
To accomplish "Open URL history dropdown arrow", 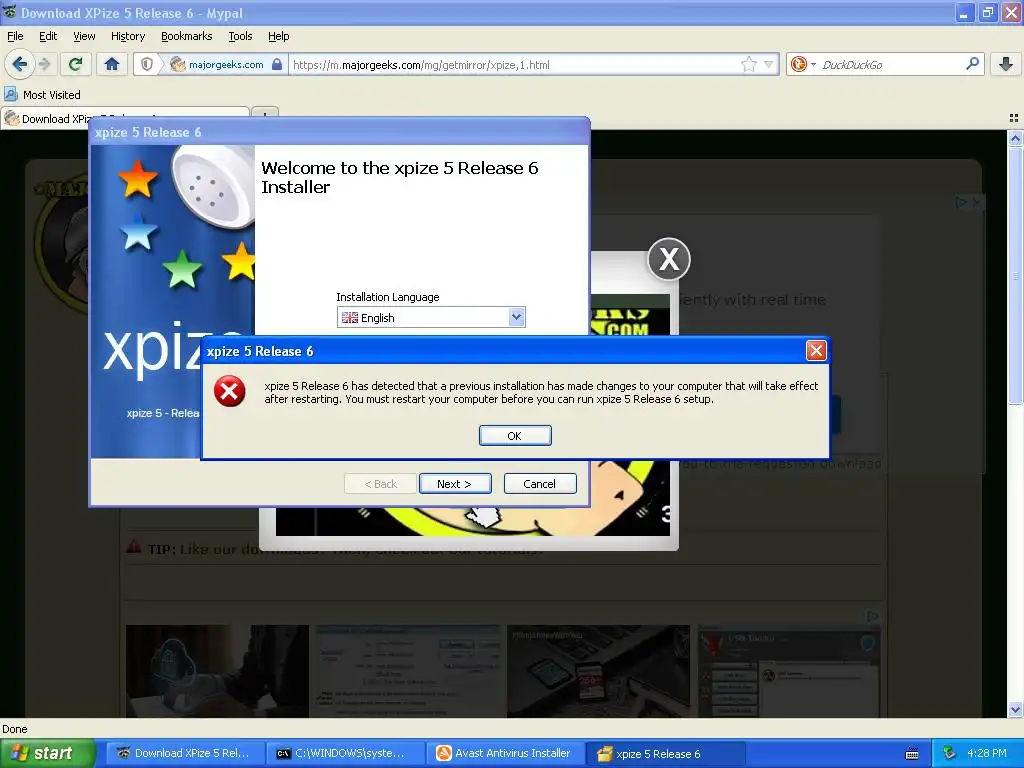I will (x=769, y=64).
